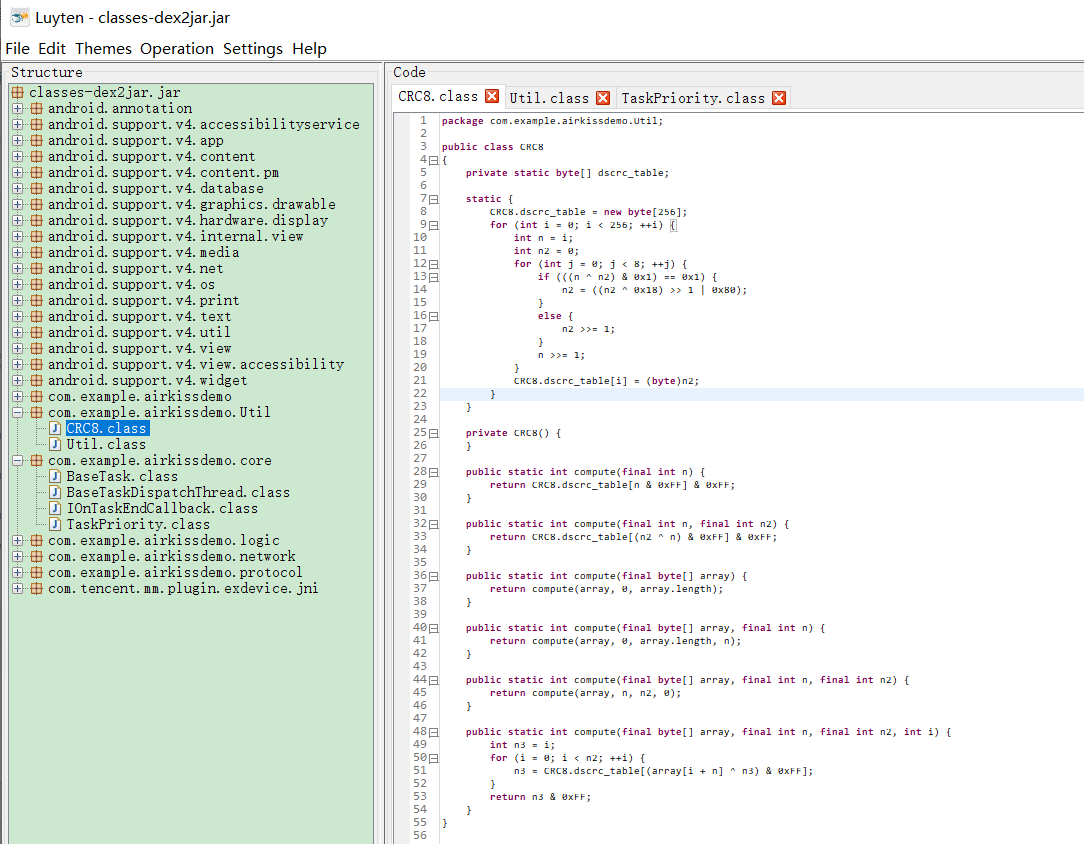Screen dimensions: 1084x844
Task: Close the CRC8.class tab
Action: 492,96
